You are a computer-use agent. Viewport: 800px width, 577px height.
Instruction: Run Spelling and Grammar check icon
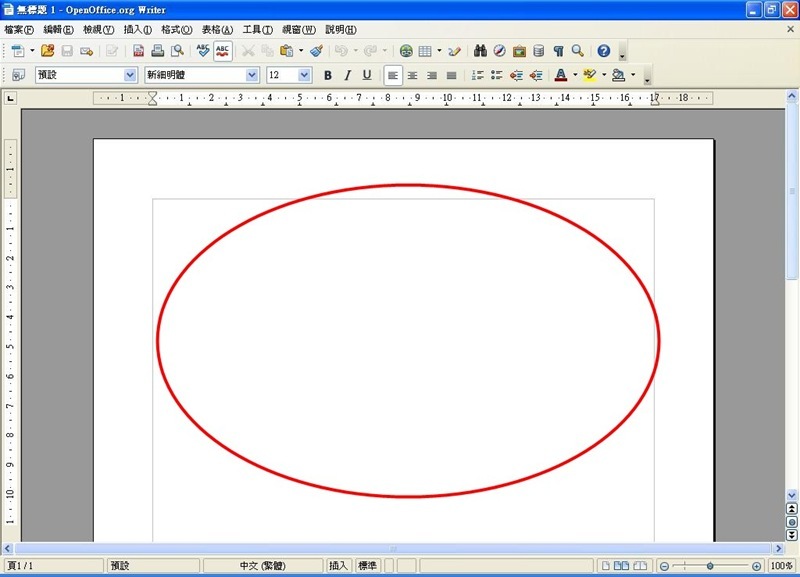point(203,51)
